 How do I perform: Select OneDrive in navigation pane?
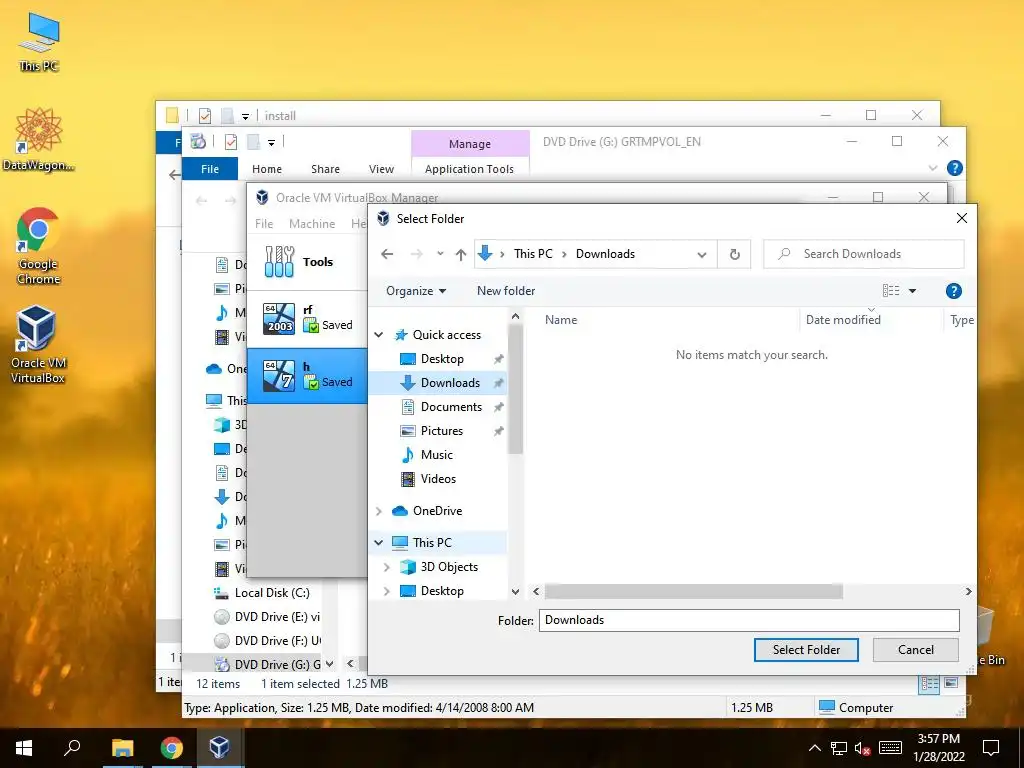pyautogui.click(x=437, y=511)
